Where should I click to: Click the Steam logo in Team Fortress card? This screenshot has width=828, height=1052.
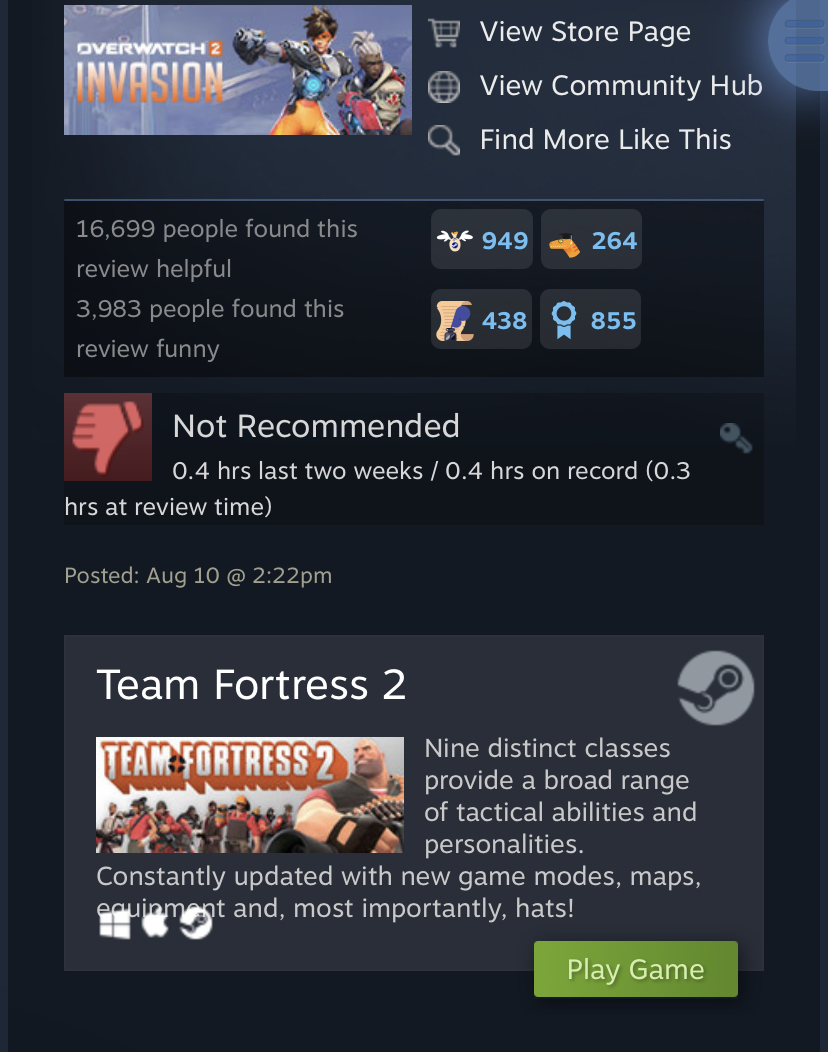coord(716,688)
